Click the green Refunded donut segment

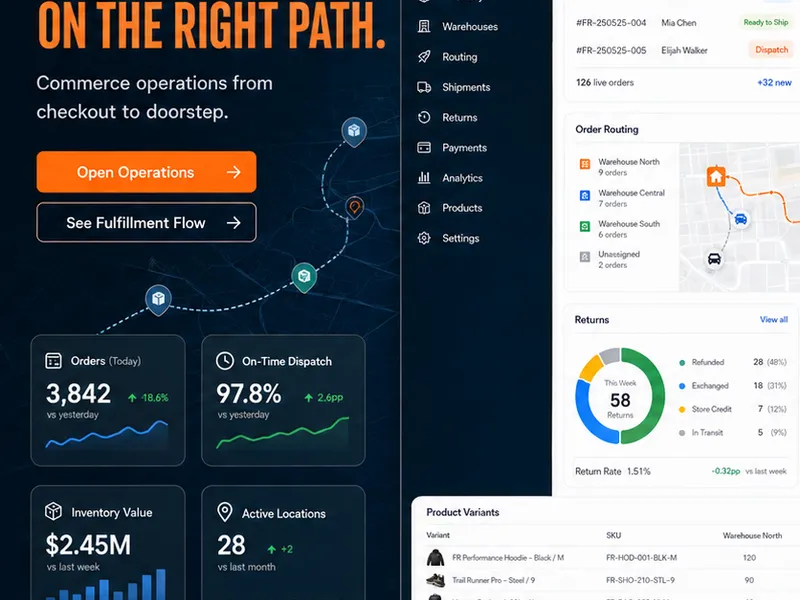tap(656, 395)
